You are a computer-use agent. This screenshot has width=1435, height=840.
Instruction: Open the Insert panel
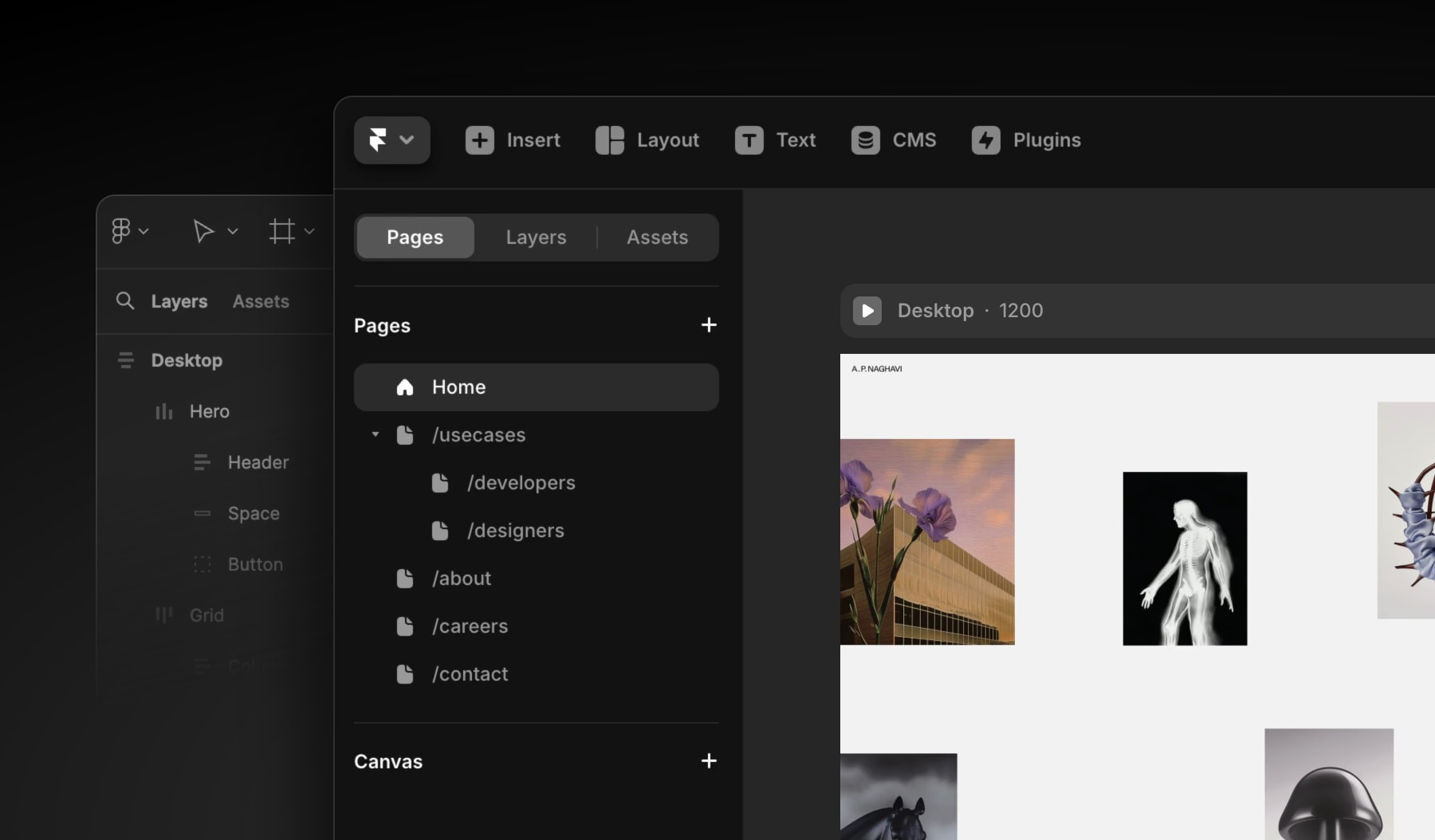click(513, 139)
